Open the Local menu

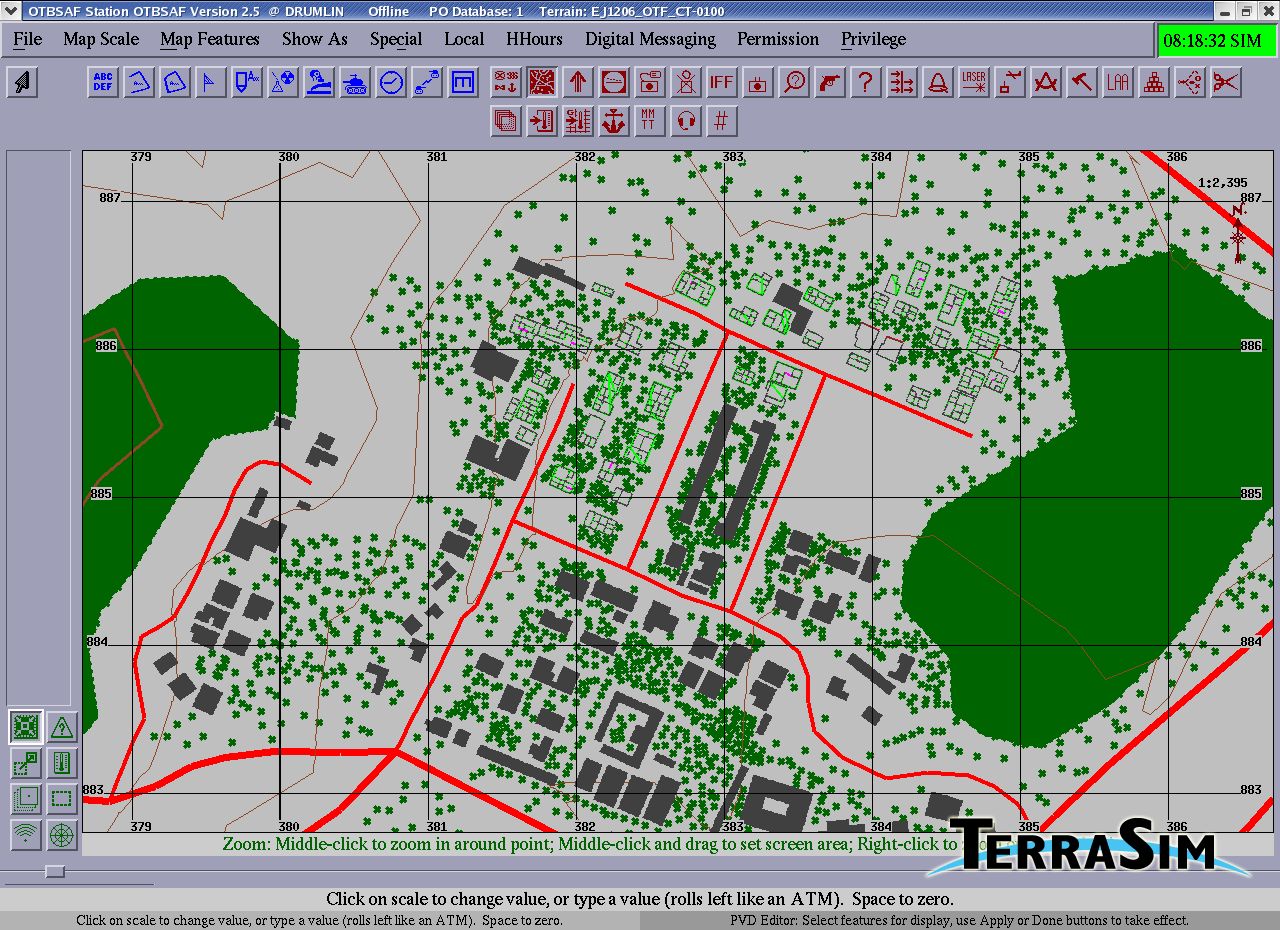click(464, 39)
